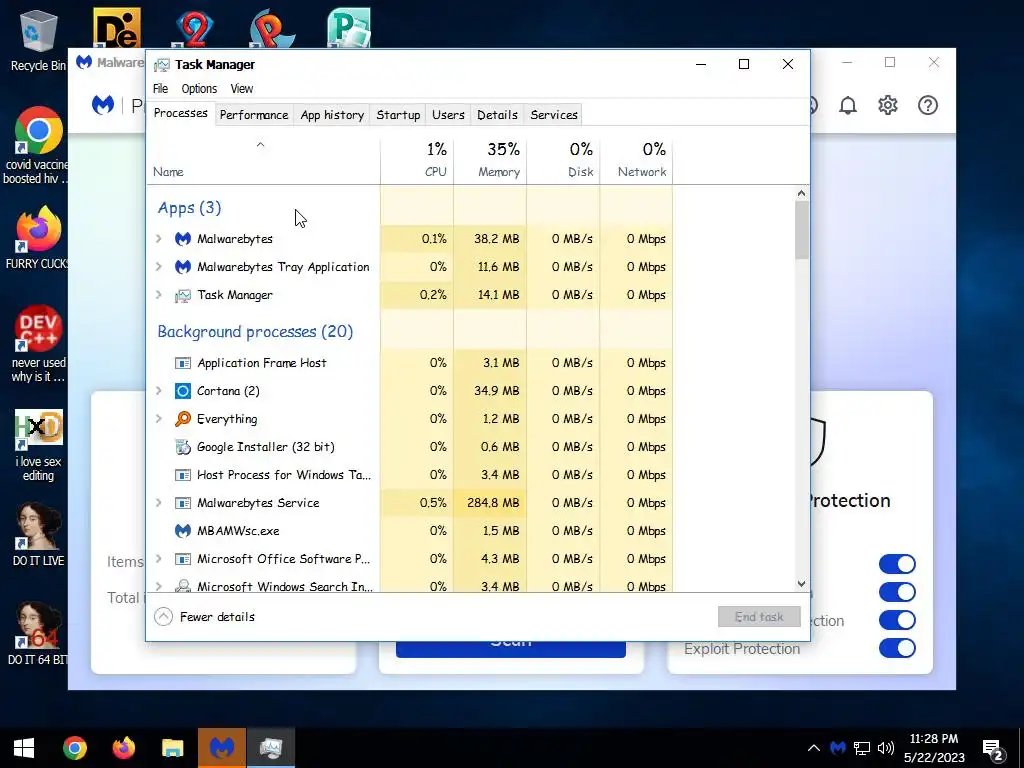This screenshot has height=768, width=1024.
Task: Switch to the App history tab
Action: [x=332, y=115]
